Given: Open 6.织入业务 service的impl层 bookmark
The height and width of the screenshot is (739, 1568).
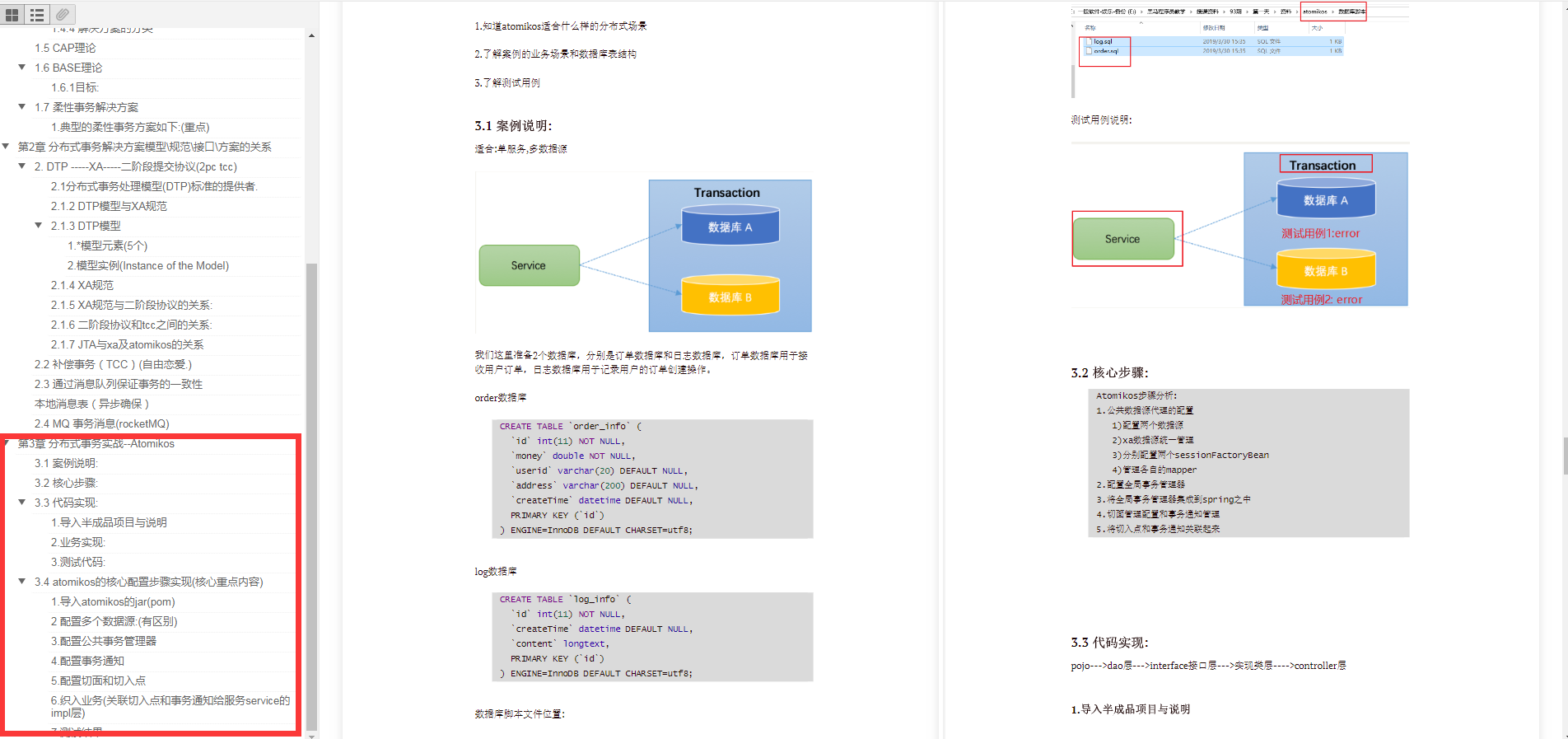Looking at the screenshot, I should click(170, 706).
